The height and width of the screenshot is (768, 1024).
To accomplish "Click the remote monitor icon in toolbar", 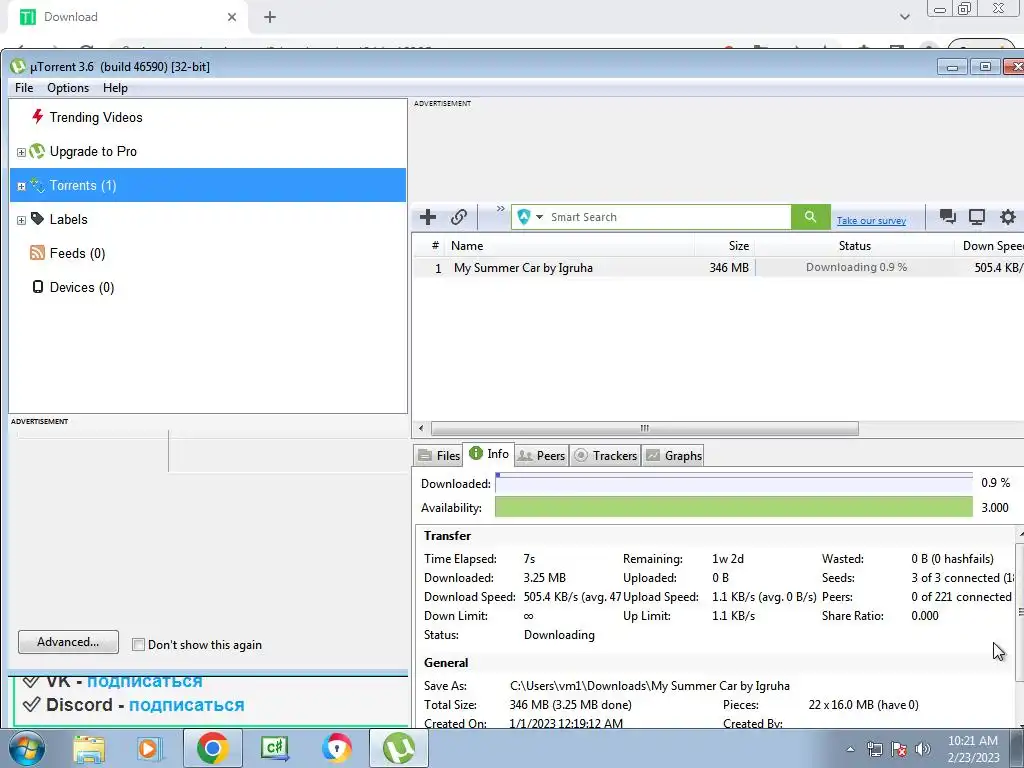I will coord(977,217).
